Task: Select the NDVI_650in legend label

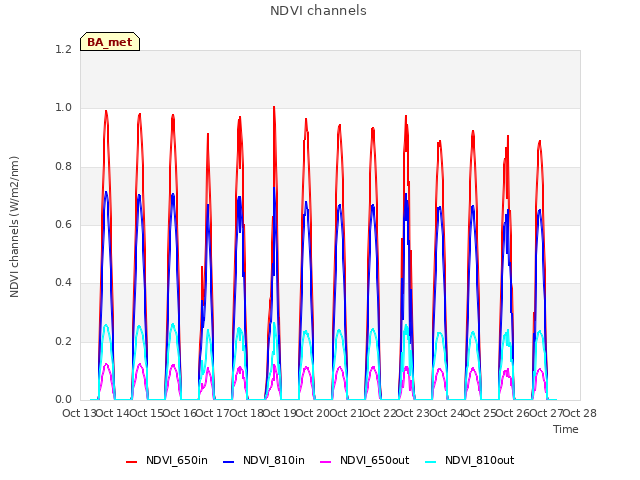Action: point(177,460)
